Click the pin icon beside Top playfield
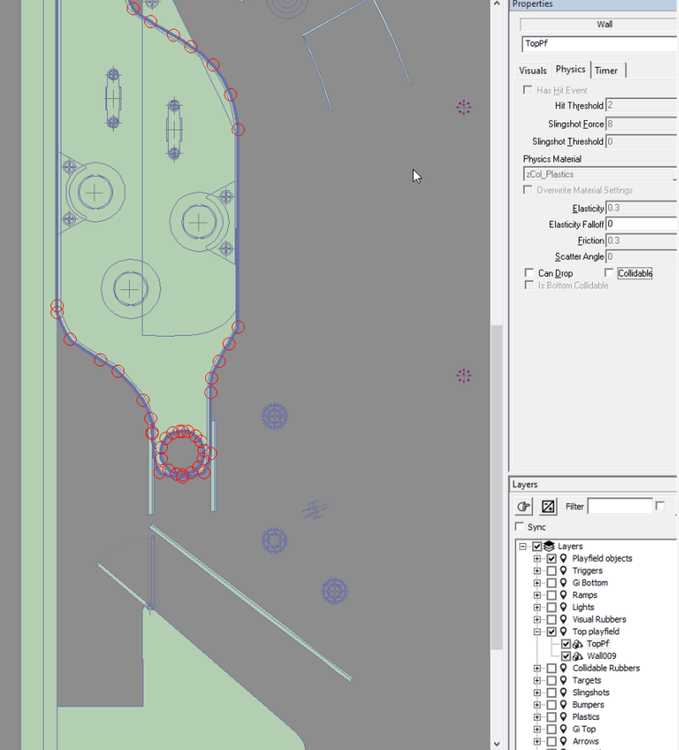The height and width of the screenshot is (750, 679). coord(564,631)
